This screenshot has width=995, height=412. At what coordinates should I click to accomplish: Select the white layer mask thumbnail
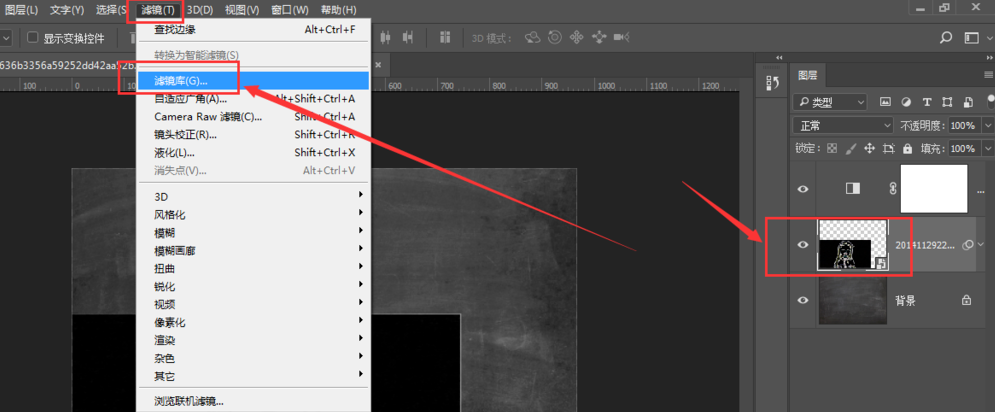click(934, 189)
